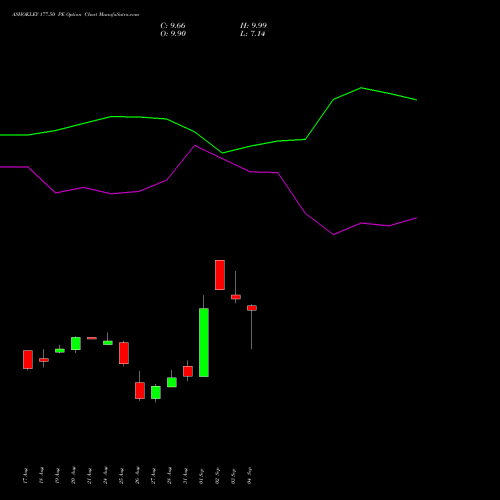Click the red 26 Aug candlestick
500x500 pixels.
(x=140, y=390)
